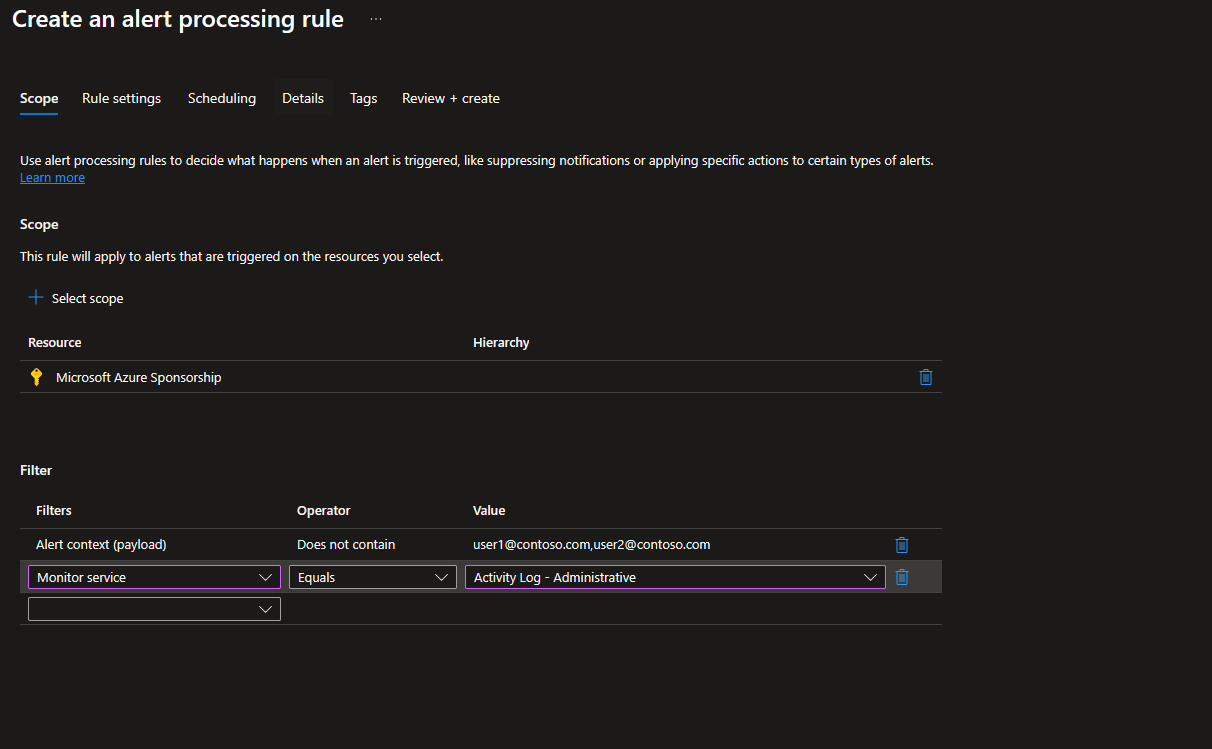The image size is (1212, 749).
Task: Click the user1@contoso.com value field
Action: (x=591, y=544)
